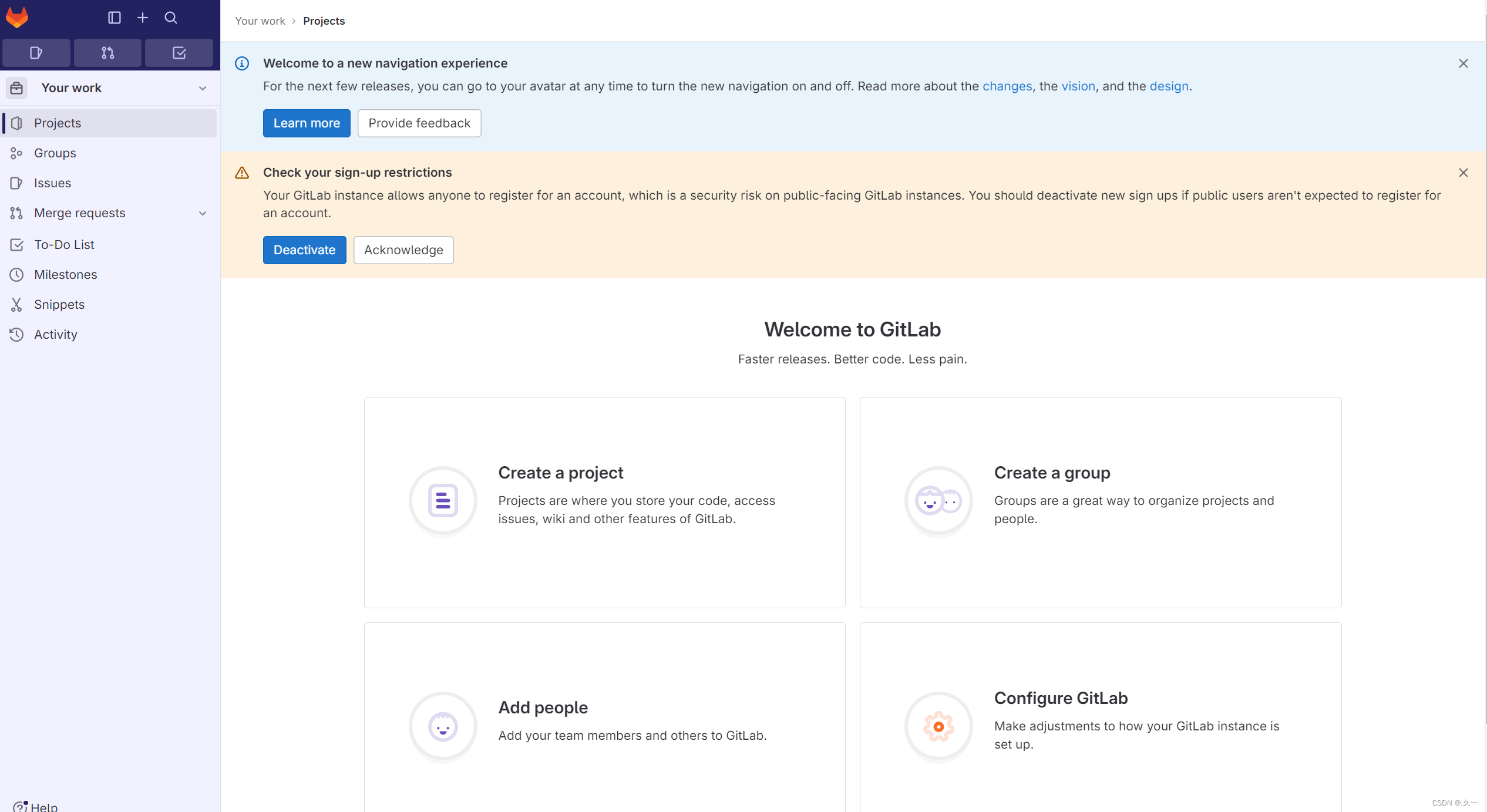
Task: Click the search magnifier icon
Action: click(x=171, y=18)
